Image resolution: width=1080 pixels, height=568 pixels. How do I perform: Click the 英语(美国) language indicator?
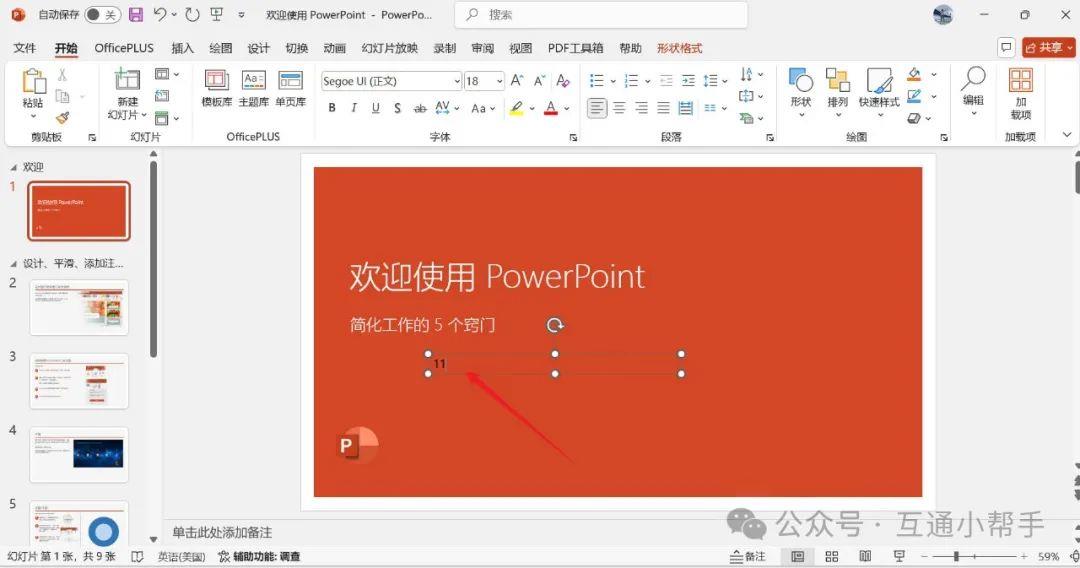pyautogui.click(x=181, y=556)
